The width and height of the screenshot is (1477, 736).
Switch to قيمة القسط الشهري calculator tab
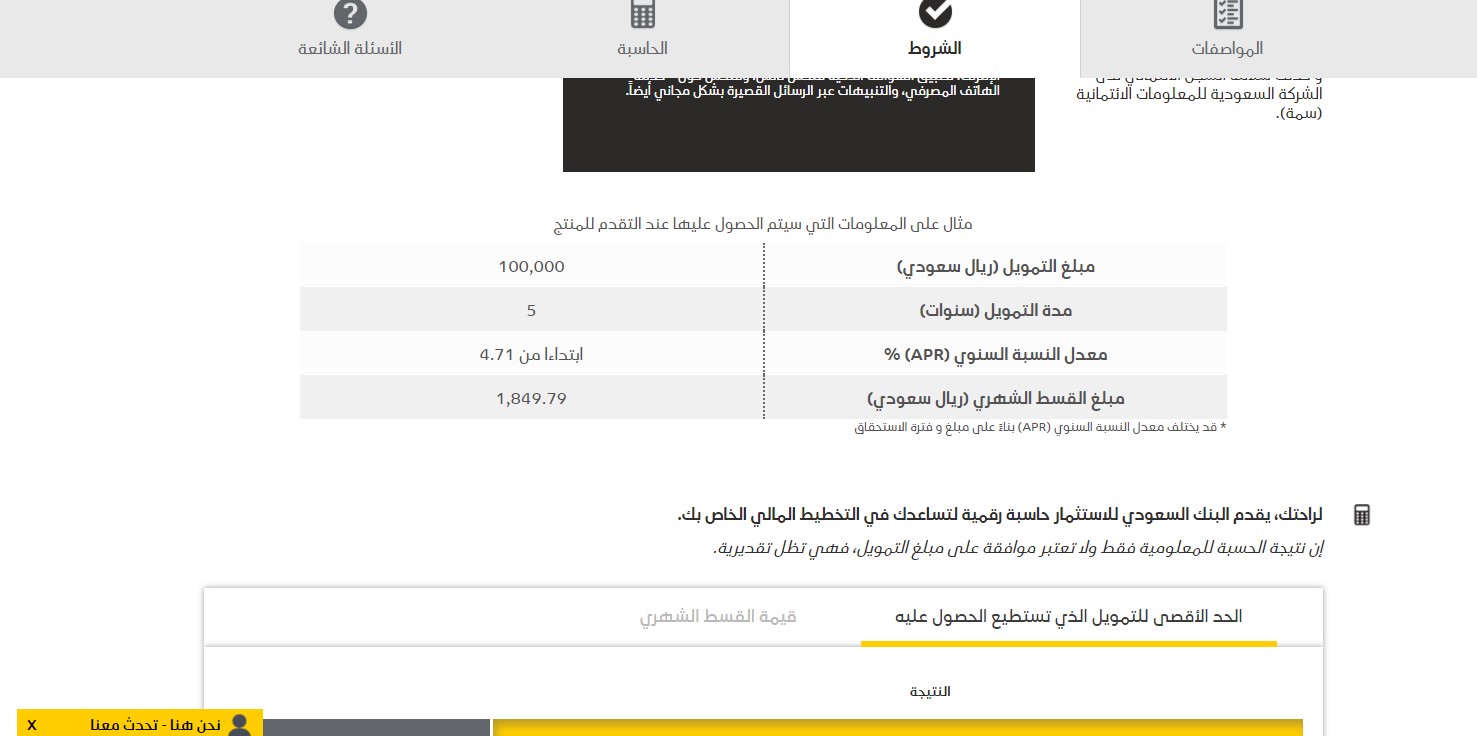(718, 616)
